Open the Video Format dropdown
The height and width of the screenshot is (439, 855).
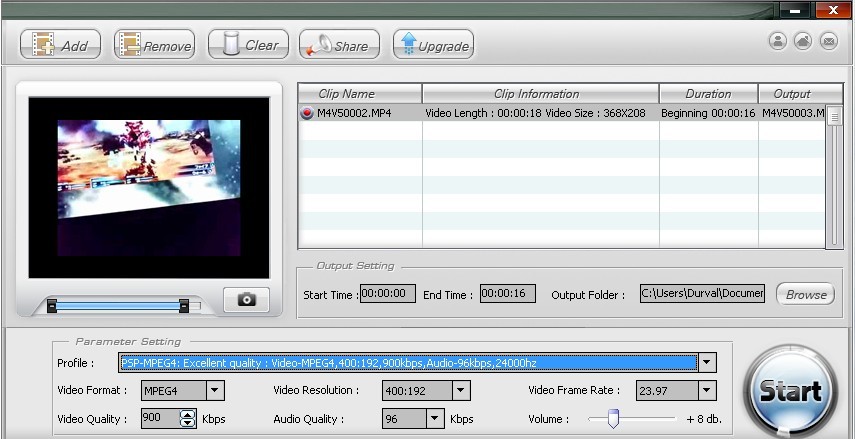coord(215,391)
